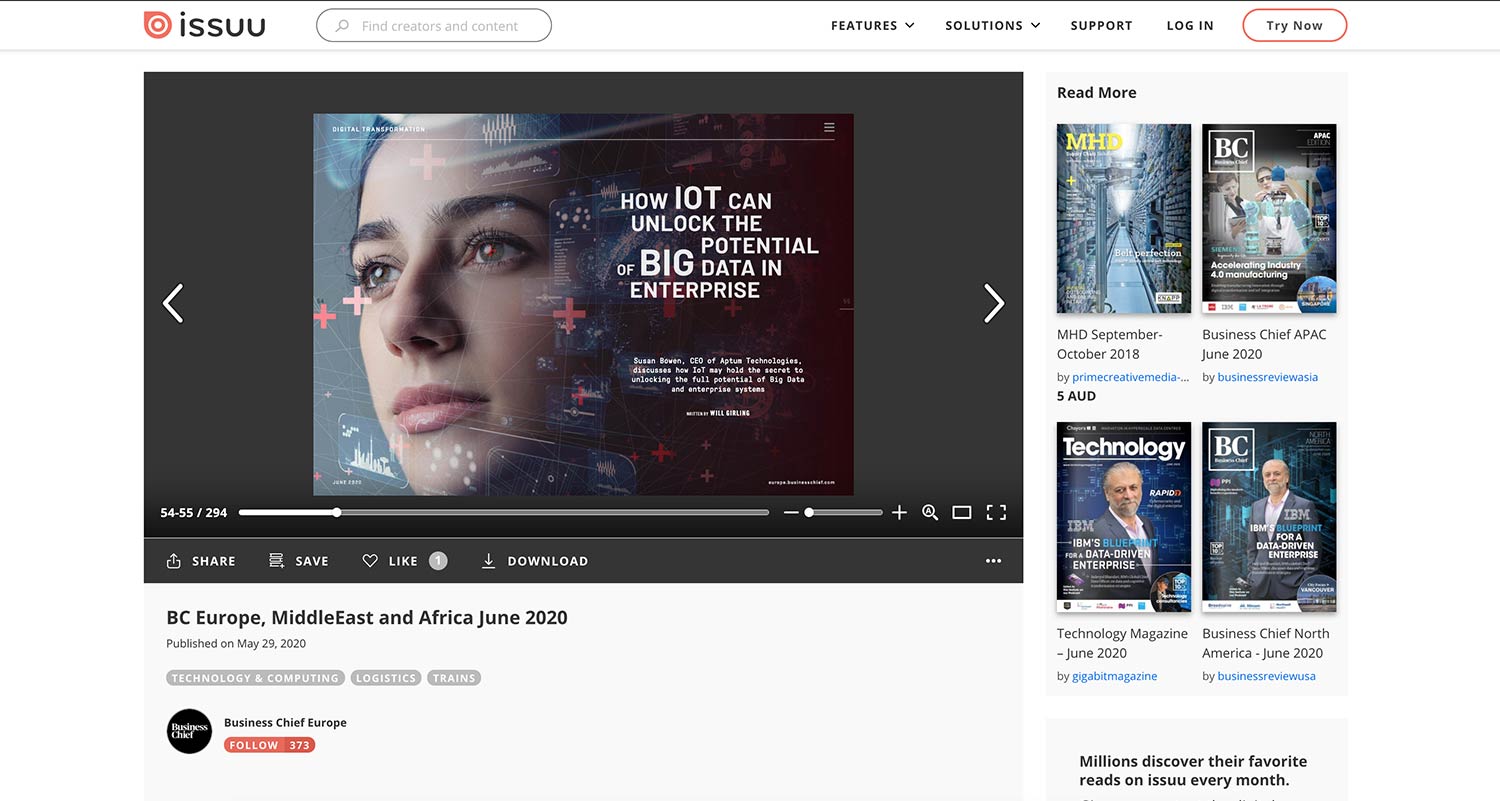Click the zoom out minus icon
Viewport: 1500px width, 801px height.
[791, 512]
